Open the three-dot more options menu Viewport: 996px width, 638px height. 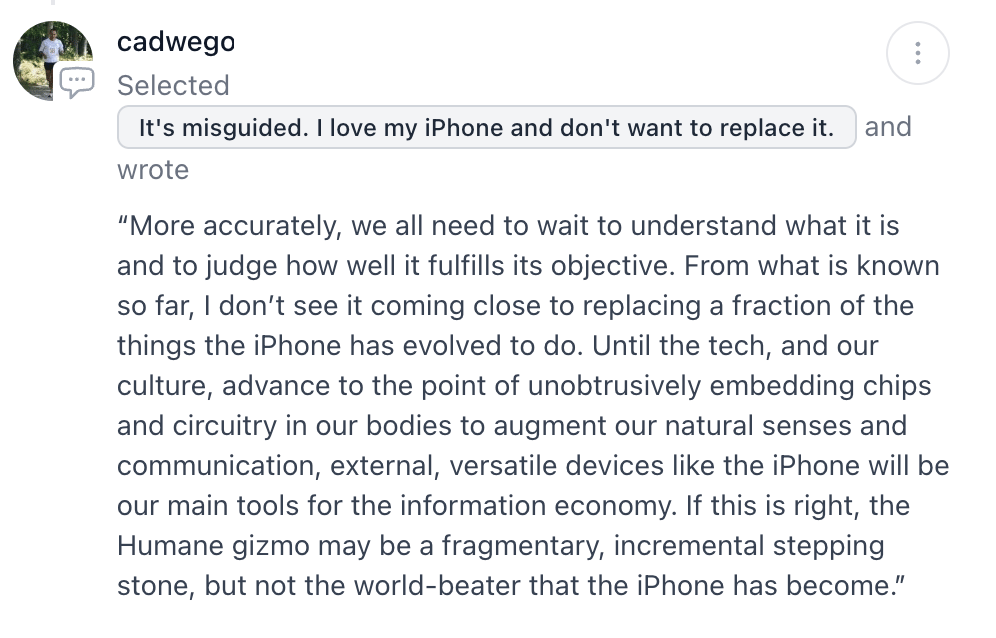(x=917, y=53)
